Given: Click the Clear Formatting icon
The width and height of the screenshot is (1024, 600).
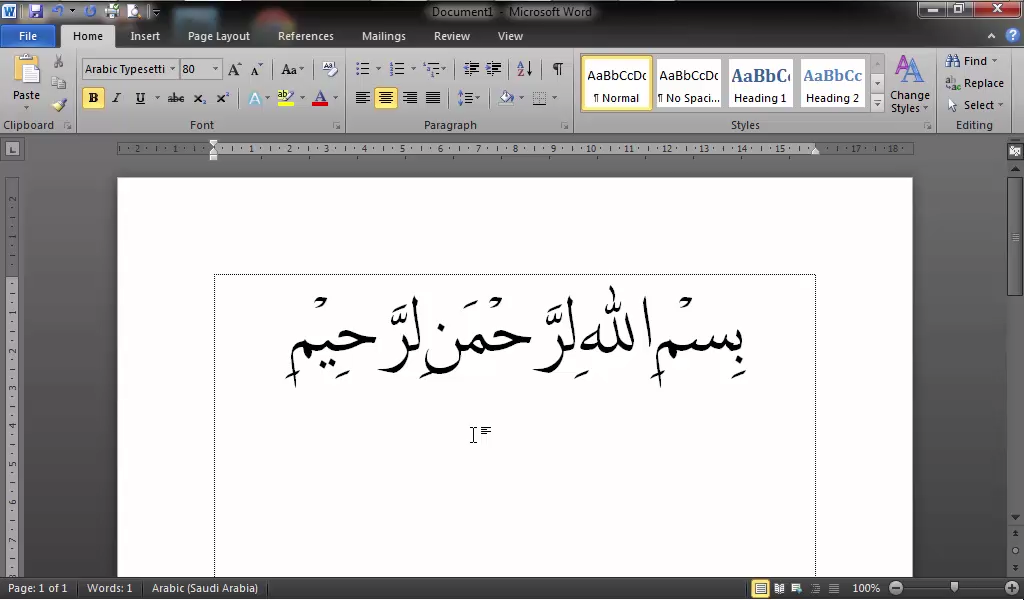Looking at the screenshot, I should (330, 69).
